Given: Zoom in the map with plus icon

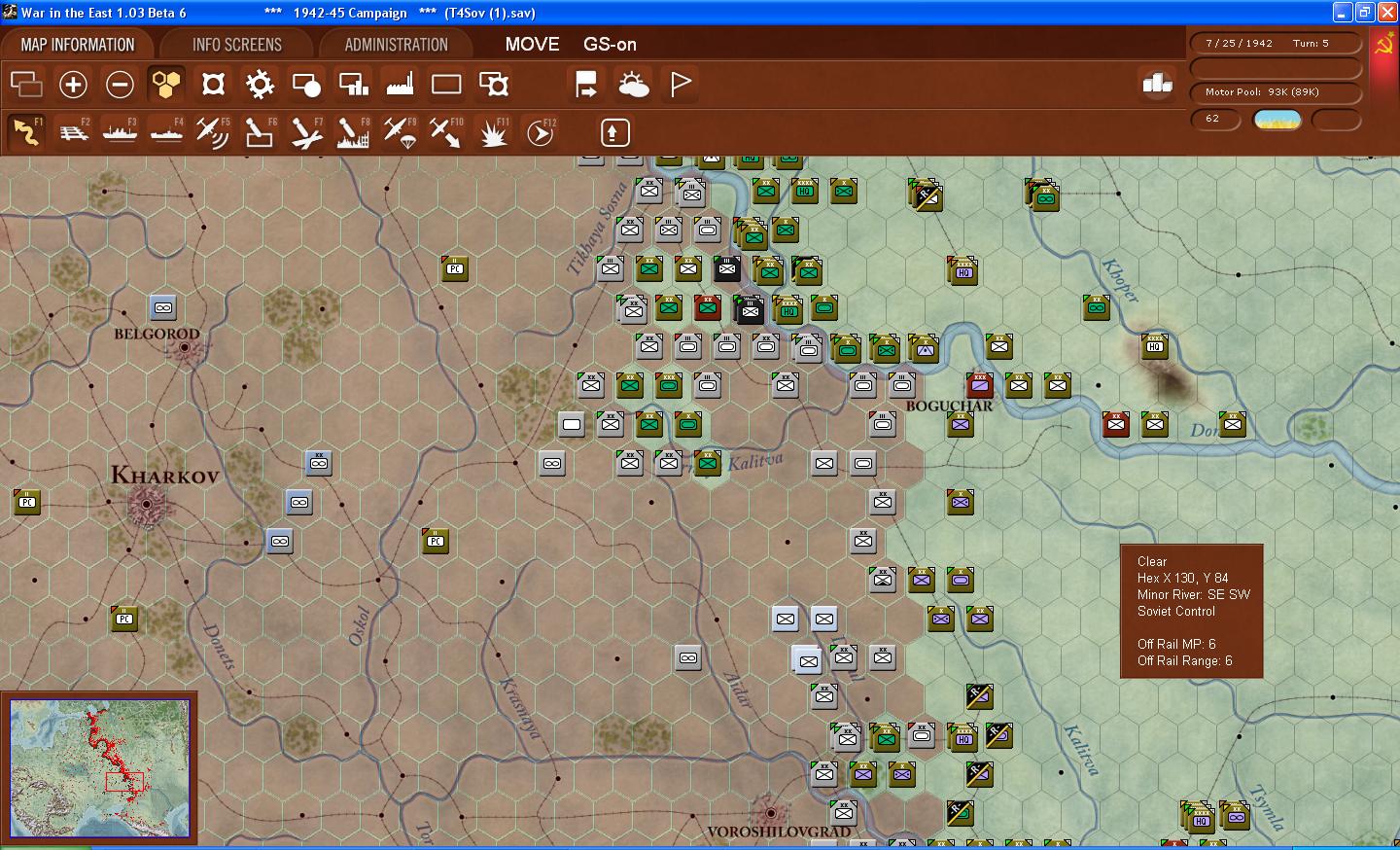Looking at the screenshot, I should [x=73, y=85].
